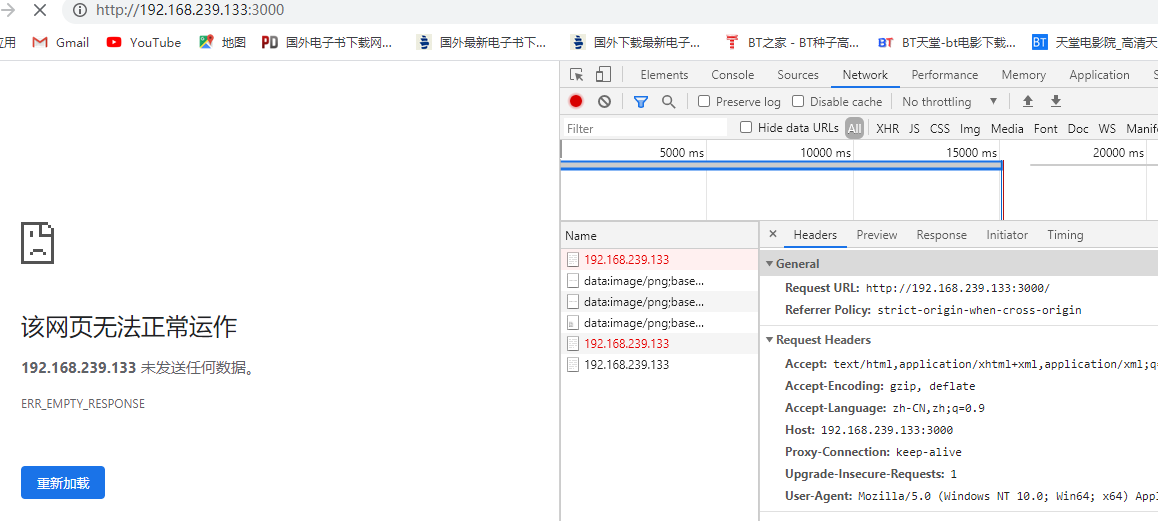
Task: Switch to the Performance tab
Action: [x=945, y=75]
